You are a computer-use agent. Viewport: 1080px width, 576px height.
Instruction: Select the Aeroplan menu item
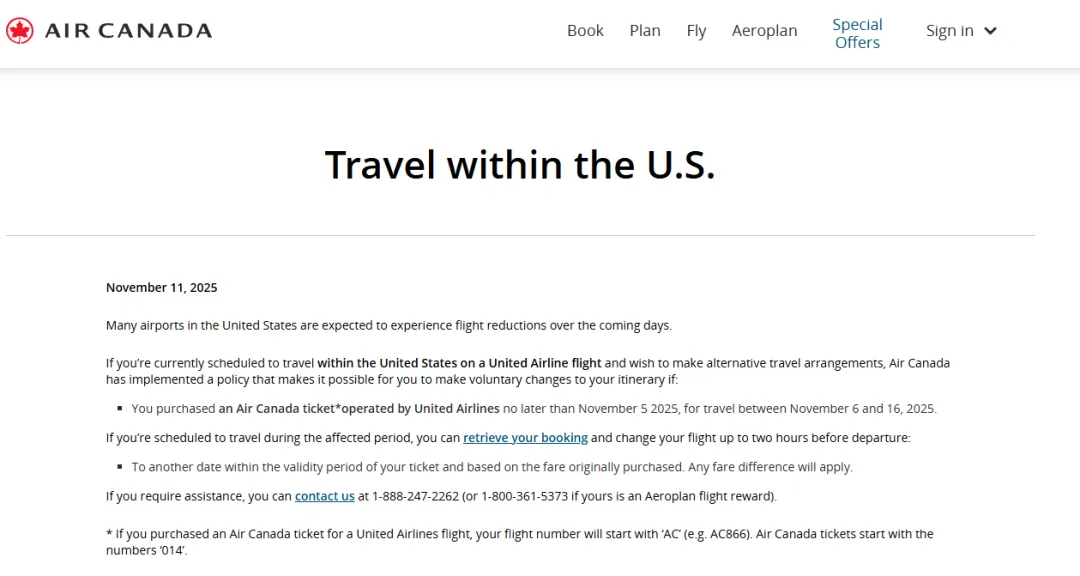coord(764,31)
